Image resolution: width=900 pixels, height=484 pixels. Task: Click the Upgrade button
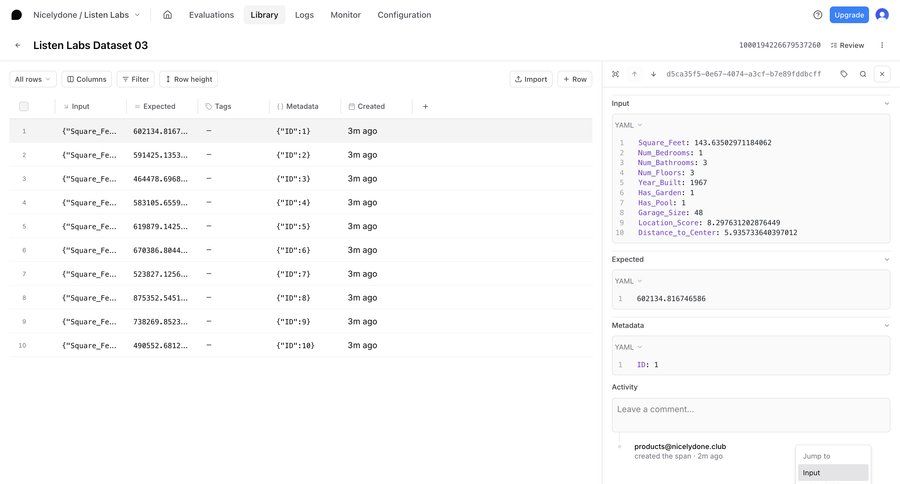click(849, 15)
